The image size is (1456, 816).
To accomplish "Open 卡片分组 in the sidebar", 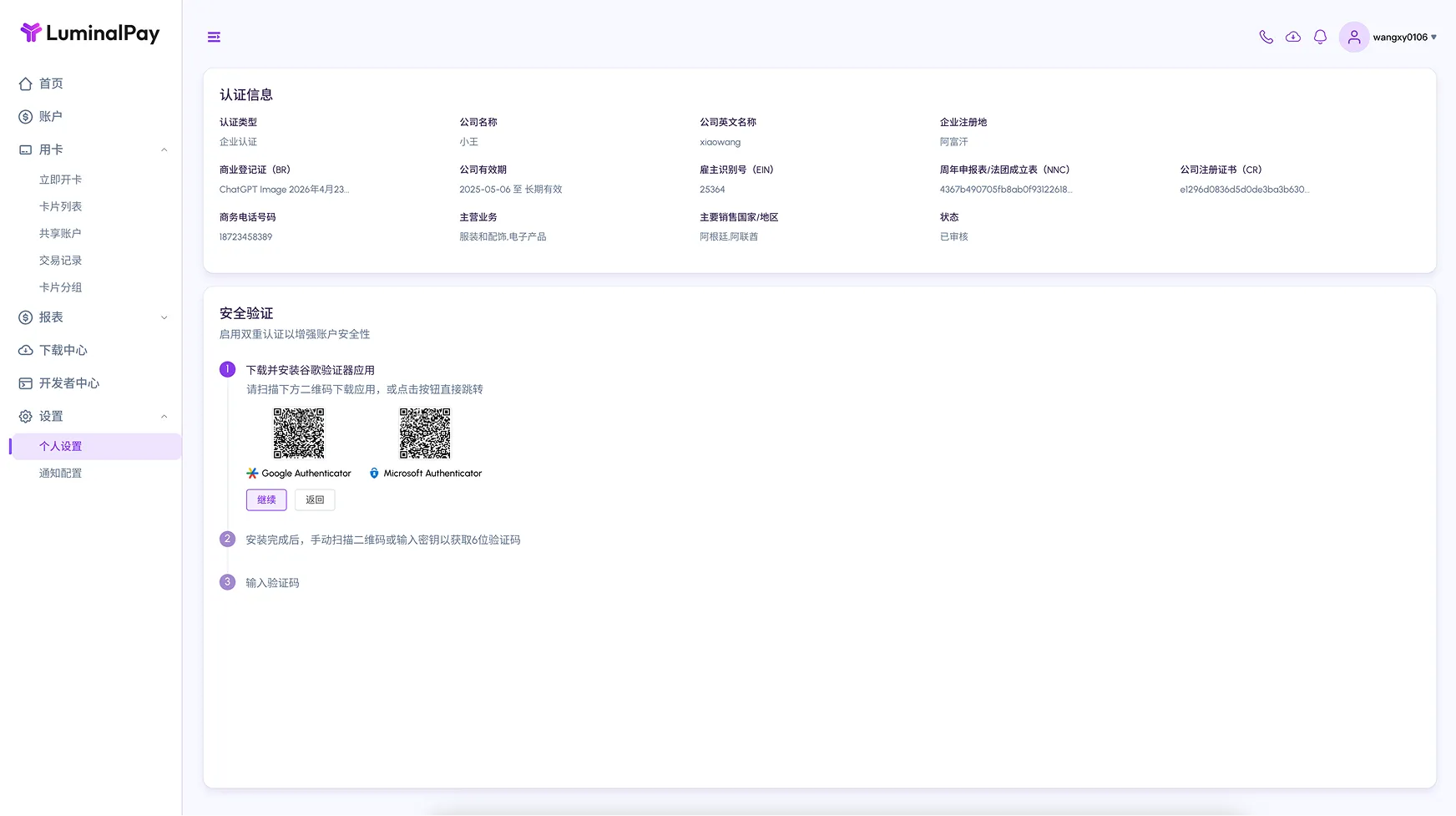I will (x=61, y=287).
